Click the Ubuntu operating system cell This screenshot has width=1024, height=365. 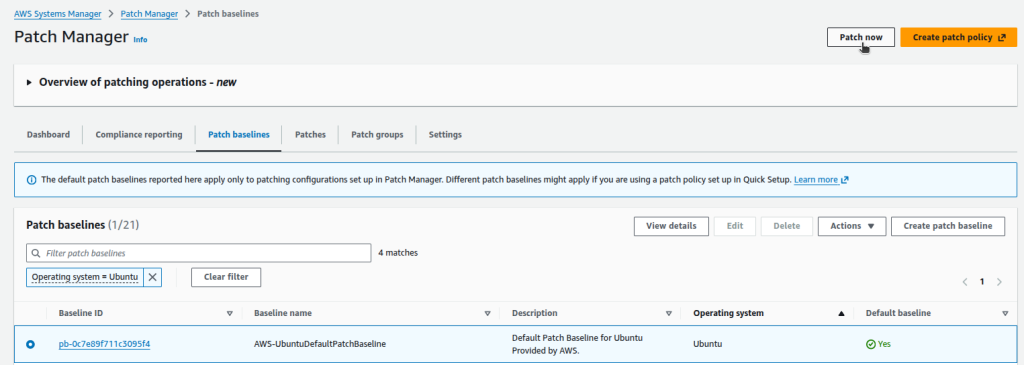(709, 344)
